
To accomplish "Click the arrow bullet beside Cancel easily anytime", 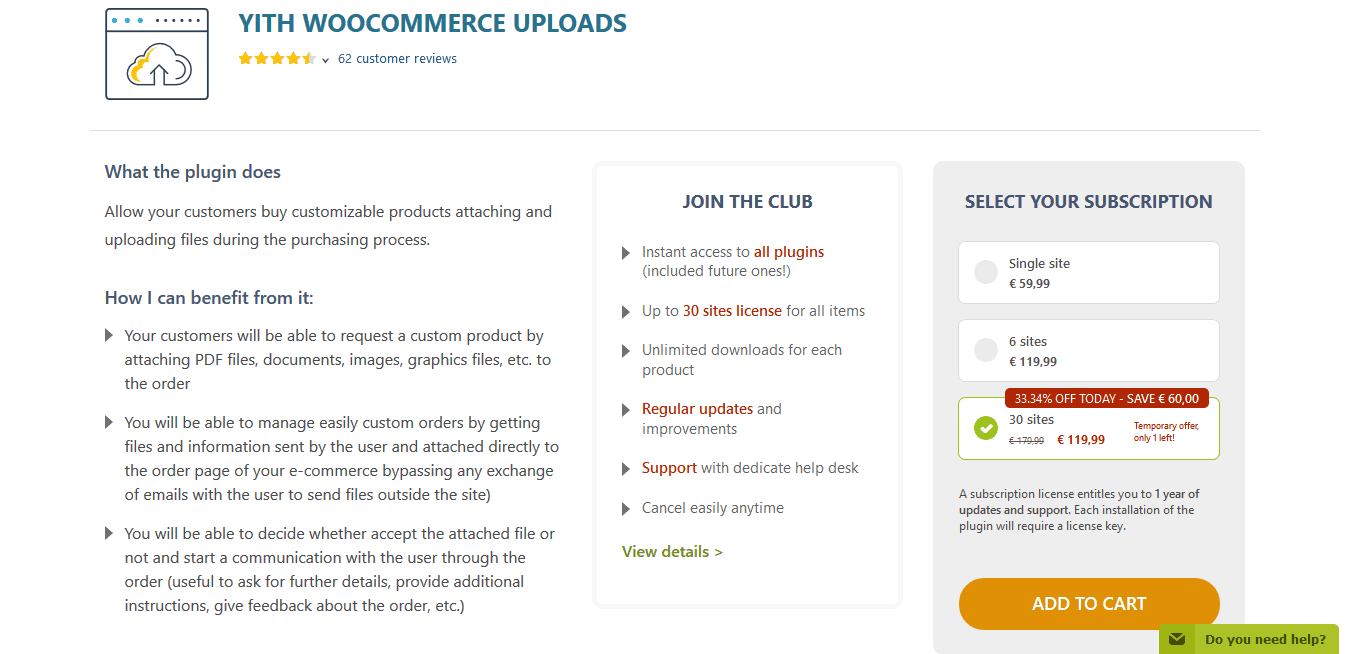I will [626, 509].
